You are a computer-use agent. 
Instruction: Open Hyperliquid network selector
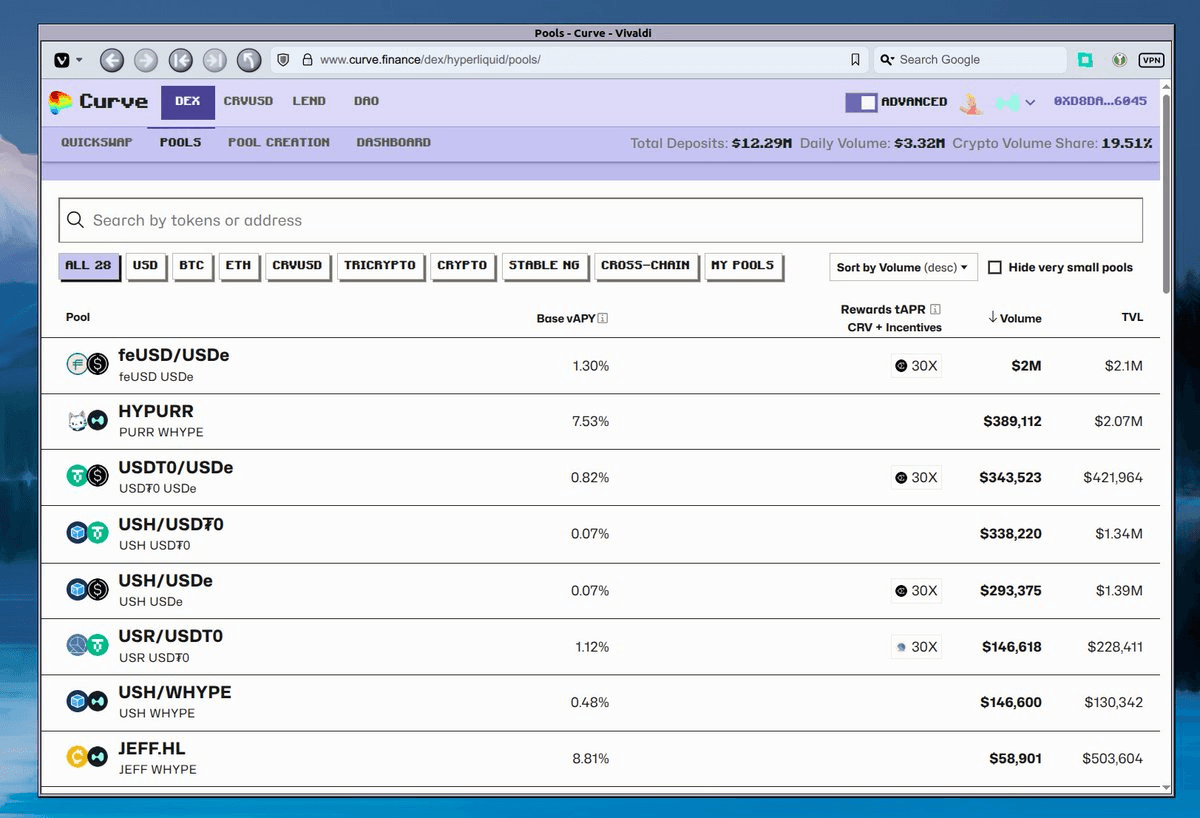click(x=1014, y=102)
